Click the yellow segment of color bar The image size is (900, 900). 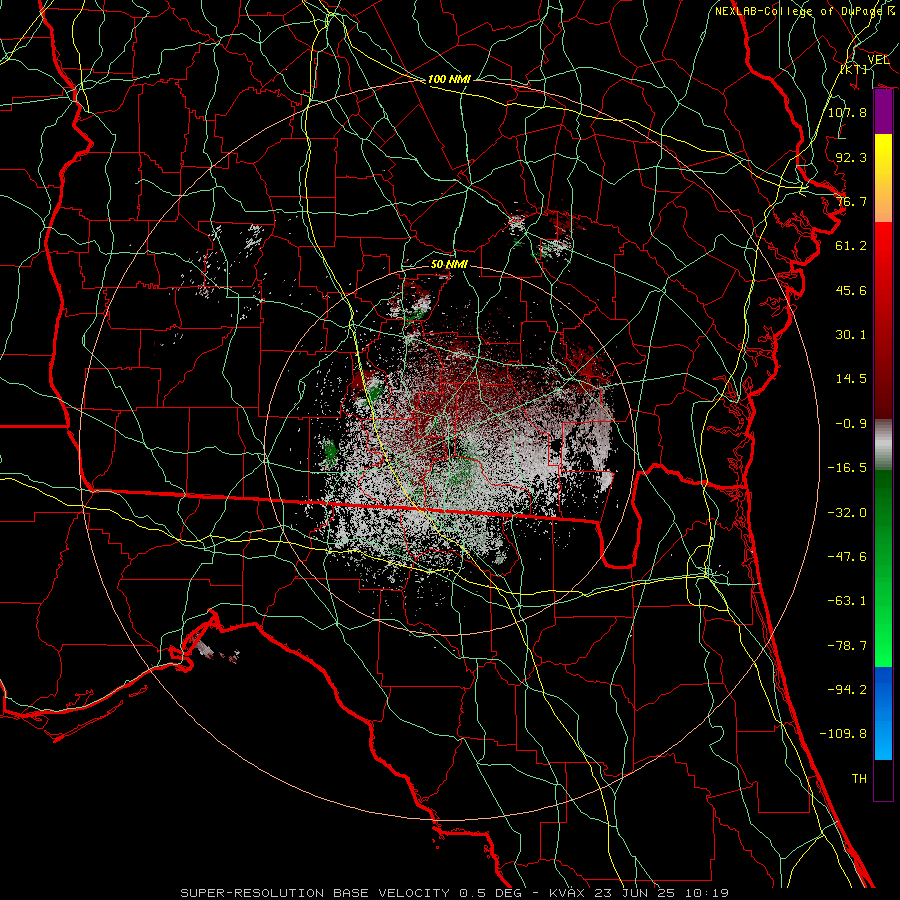pos(883,156)
